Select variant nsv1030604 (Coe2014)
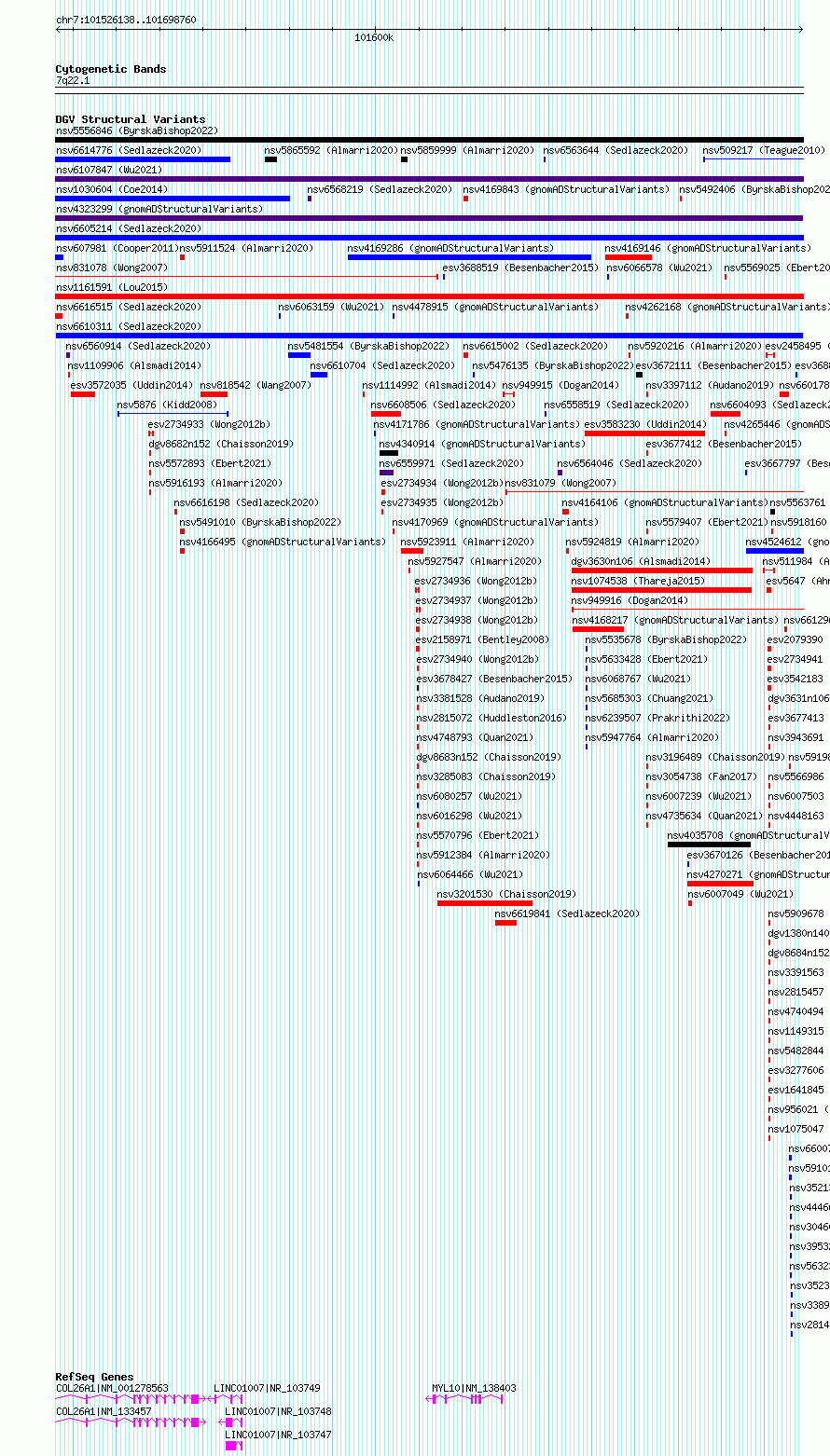The image size is (830, 1456). (x=111, y=189)
